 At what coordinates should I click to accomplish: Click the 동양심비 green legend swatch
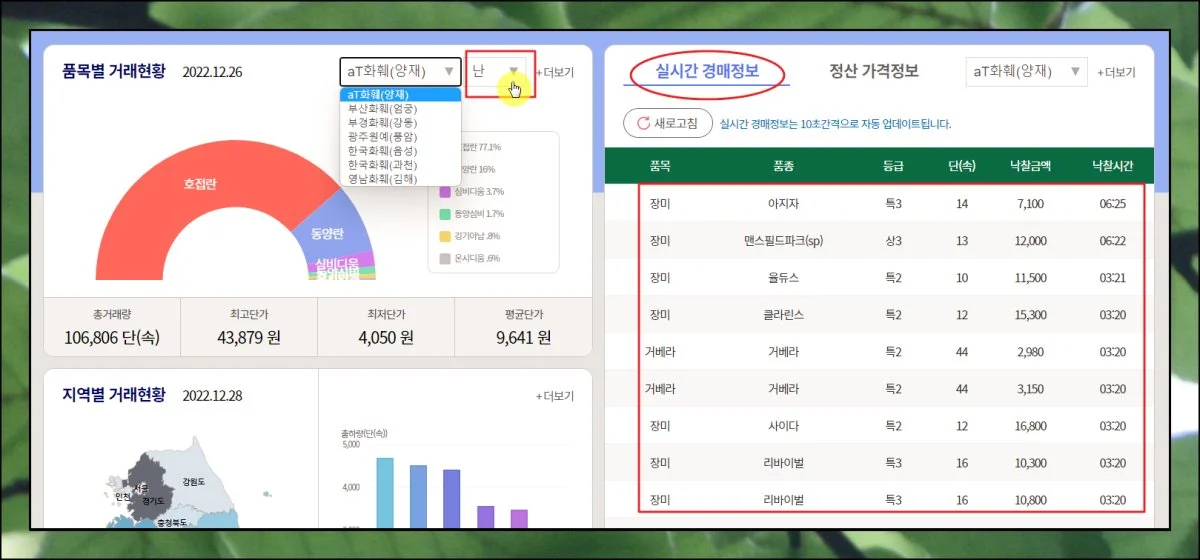click(445, 214)
